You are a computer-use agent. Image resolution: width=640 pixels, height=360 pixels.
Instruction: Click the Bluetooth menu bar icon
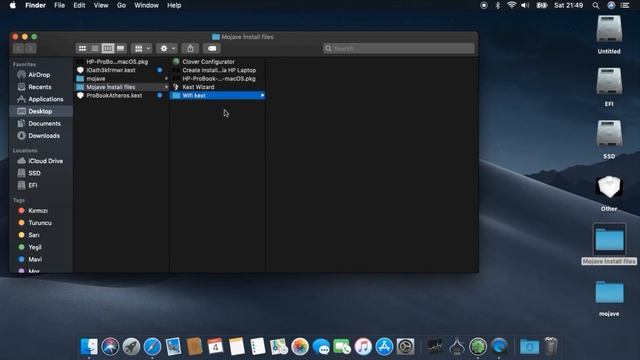point(498,5)
